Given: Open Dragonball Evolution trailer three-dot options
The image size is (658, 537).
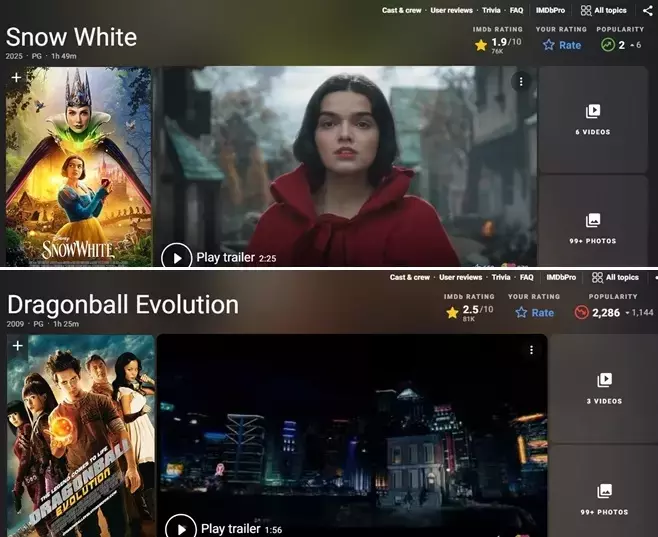Looking at the screenshot, I should coord(532,350).
